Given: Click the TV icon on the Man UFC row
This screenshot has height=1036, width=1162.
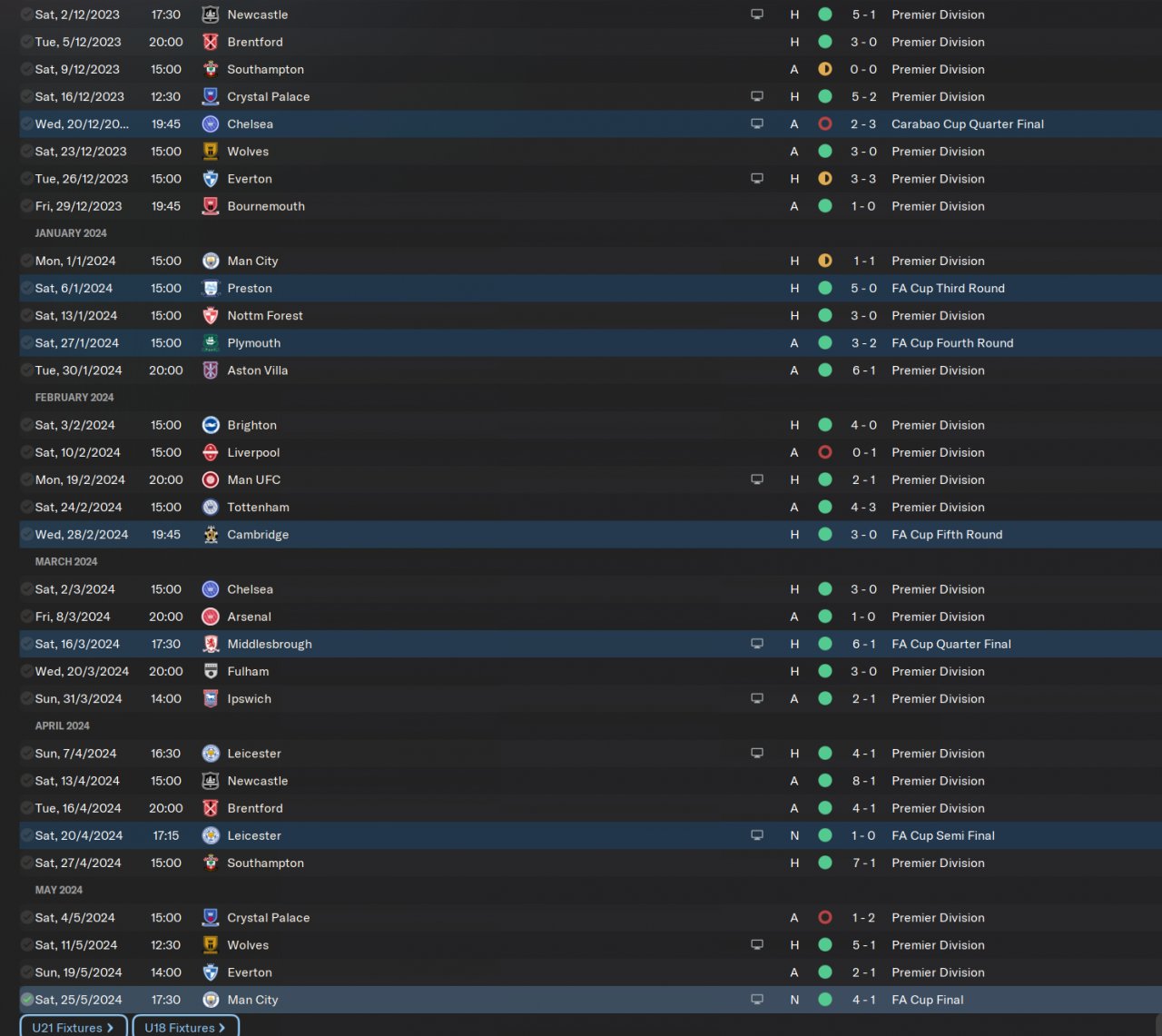Looking at the screenshot, I should [757, 479].
